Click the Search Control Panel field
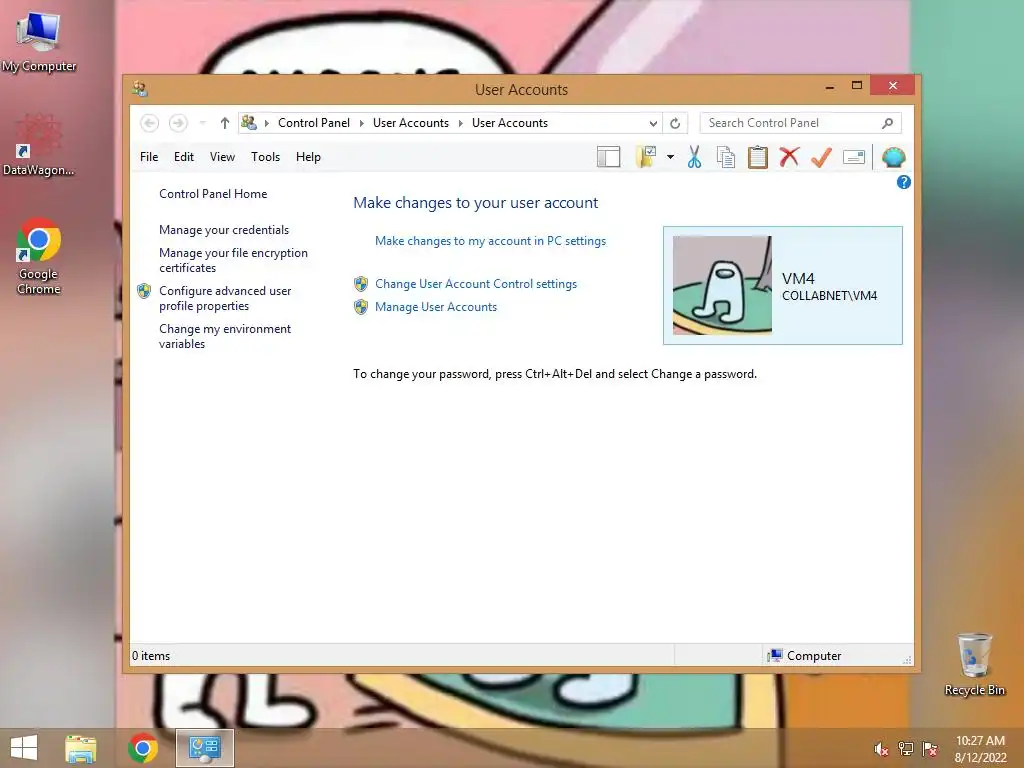The image size is (1024, 768). click(x=801, y=123)
